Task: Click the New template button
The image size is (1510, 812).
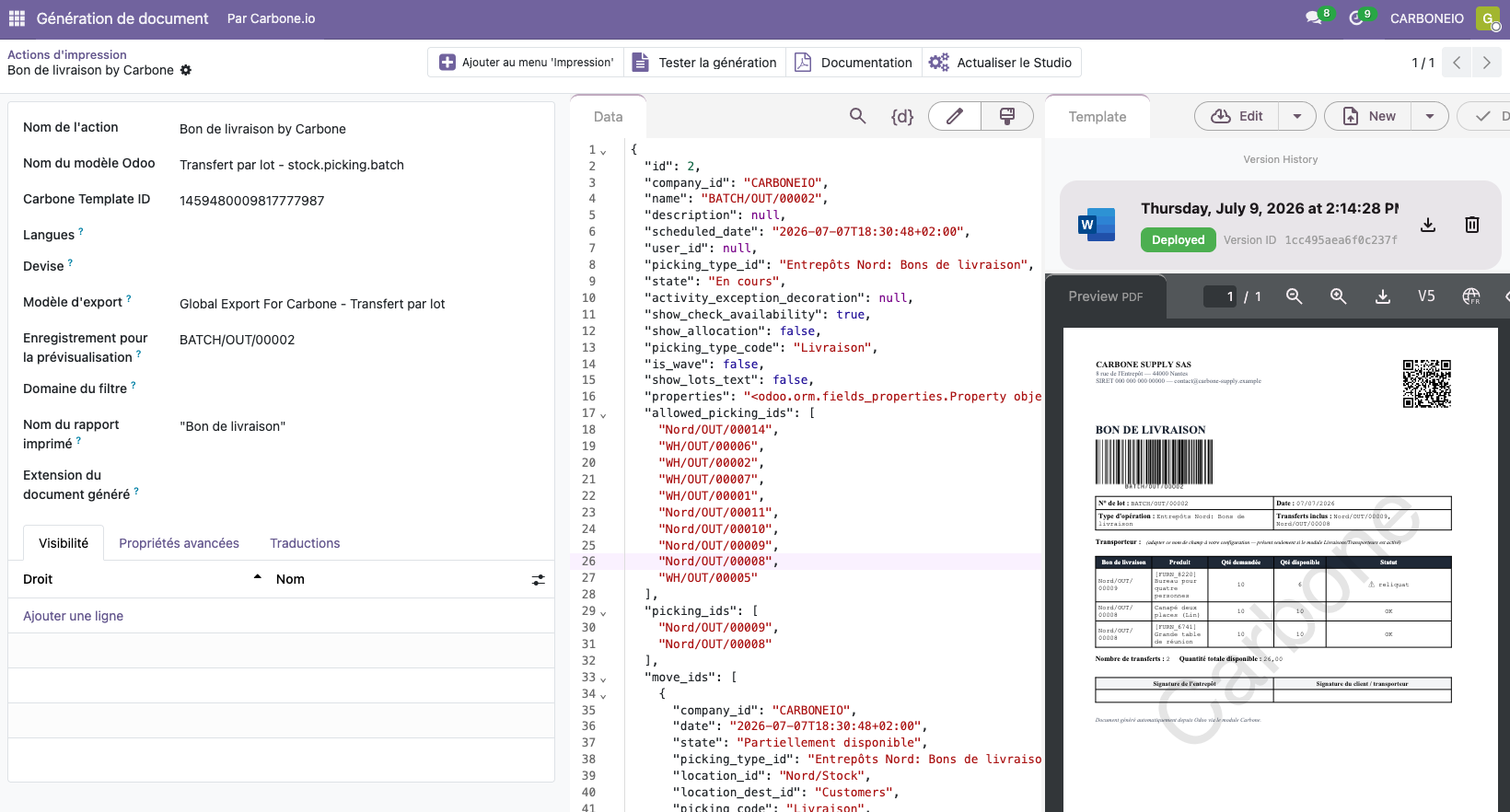Action: click(1368, 116)
